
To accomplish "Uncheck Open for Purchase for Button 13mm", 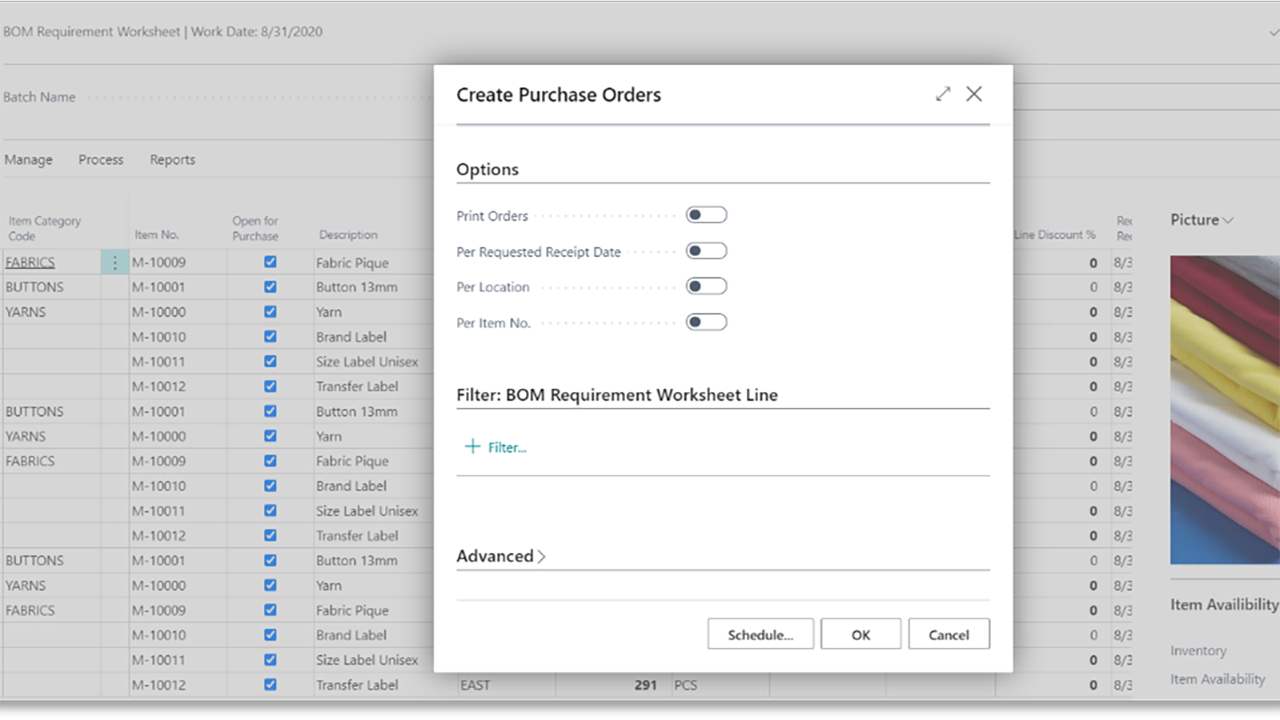I will 270,287.
